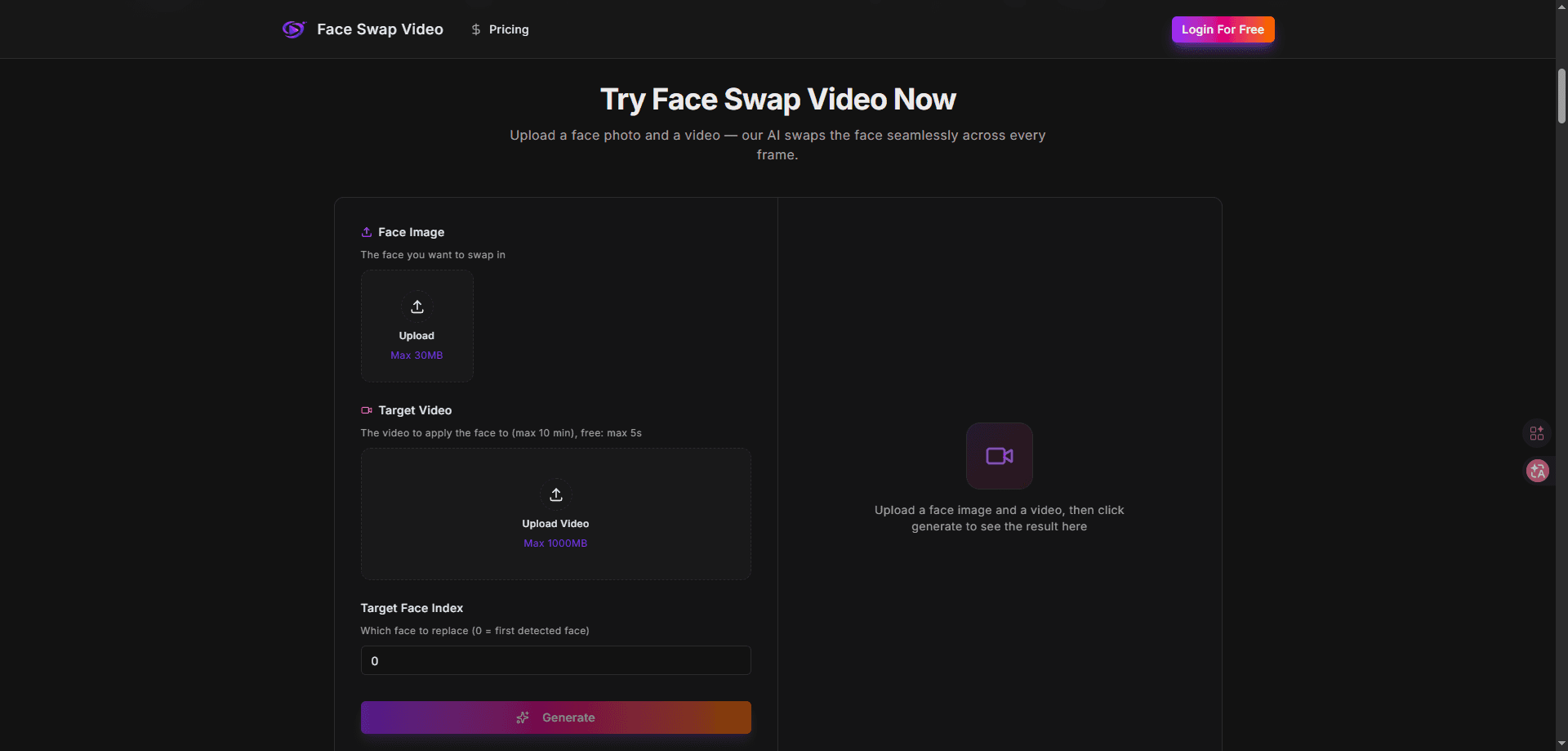Click the Generate button
Viewport: 1568px width, 751px height.
click(x=555, y=717)
